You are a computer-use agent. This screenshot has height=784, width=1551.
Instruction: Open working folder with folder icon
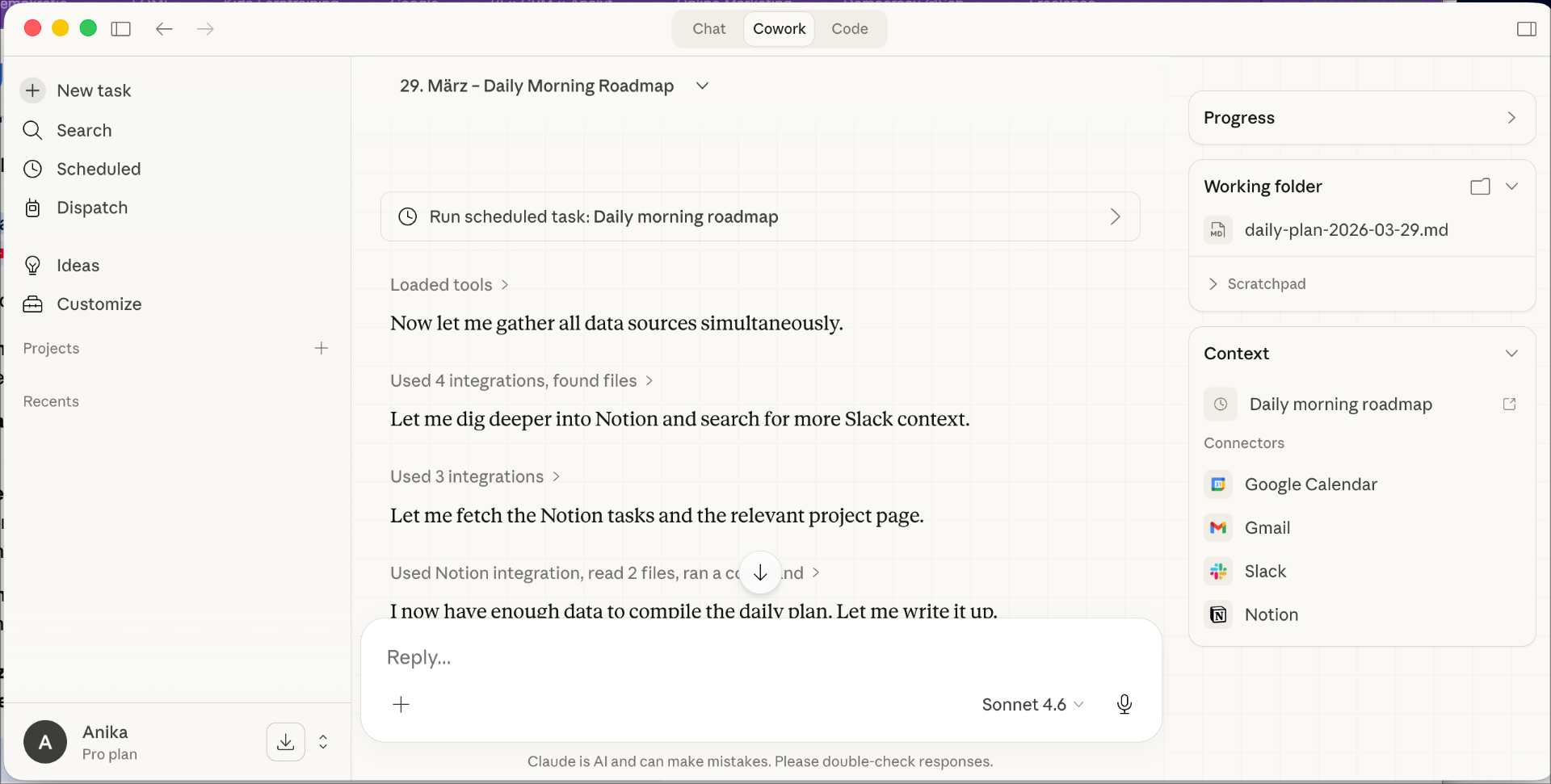1480,187
